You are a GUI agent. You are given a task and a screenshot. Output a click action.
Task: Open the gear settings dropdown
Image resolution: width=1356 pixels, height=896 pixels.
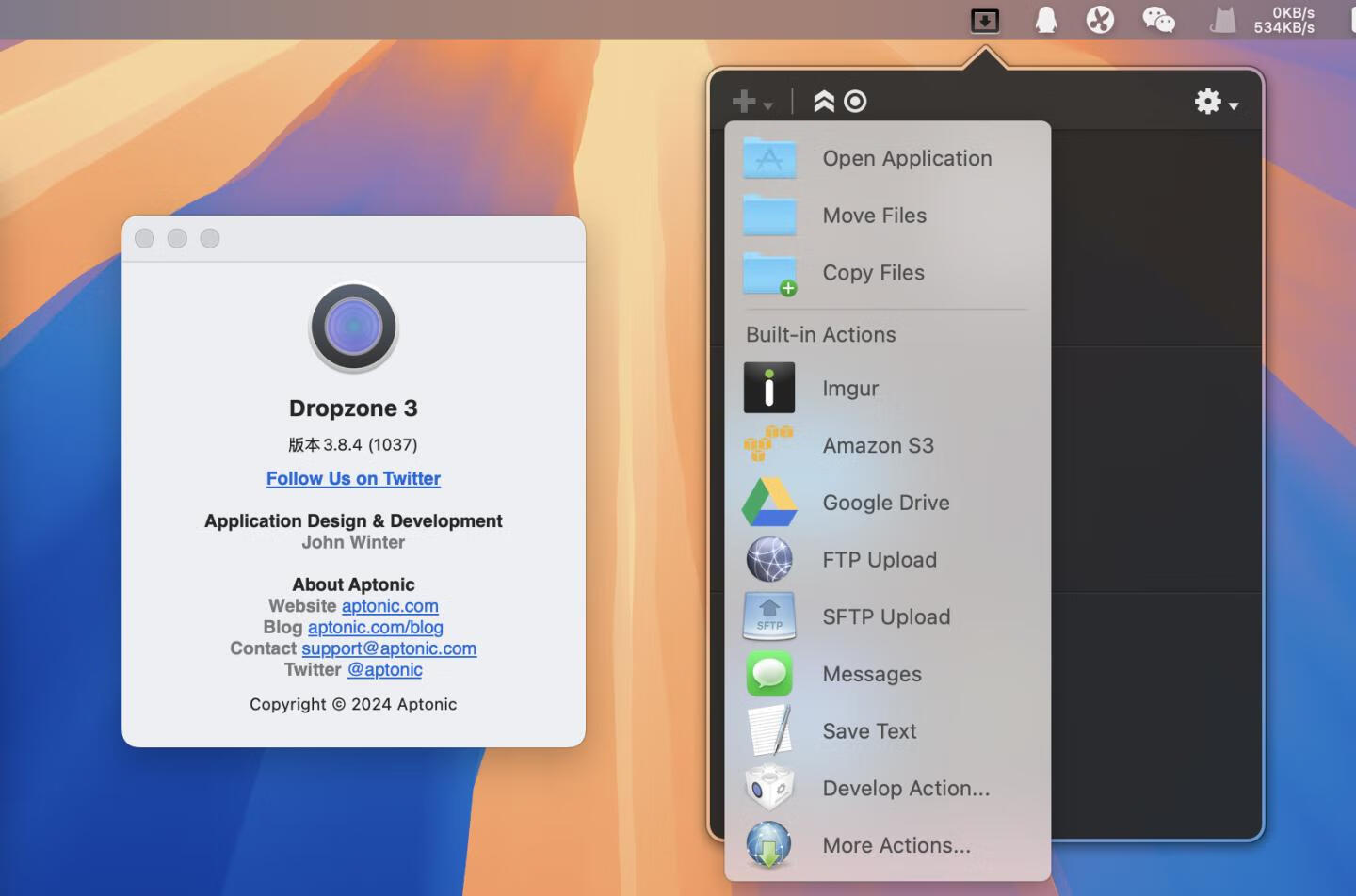click(1216, 101)
